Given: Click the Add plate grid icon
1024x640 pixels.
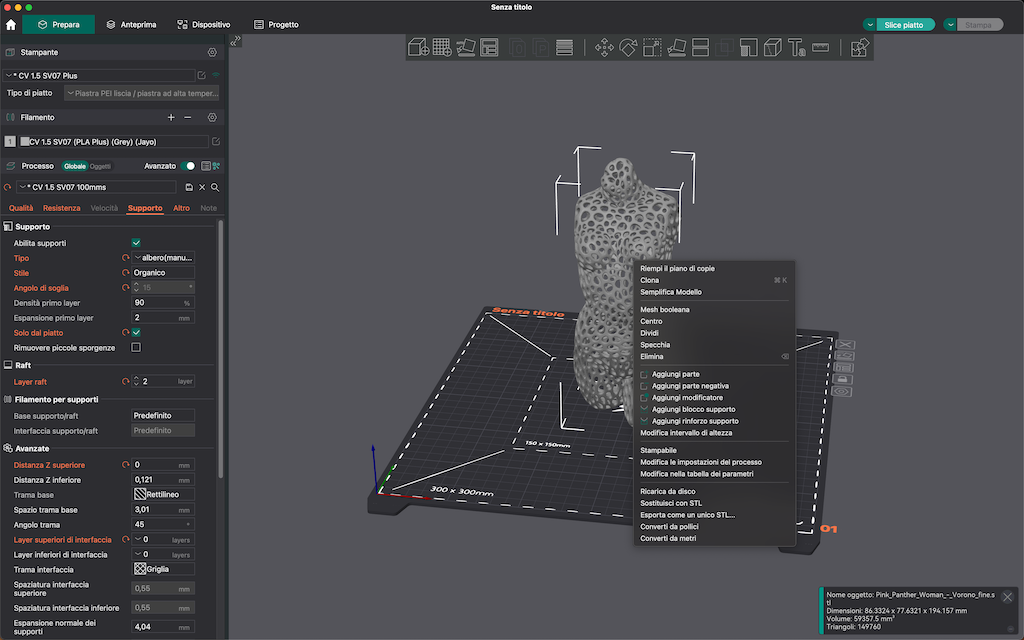Looking at the screenshot, I should [x=441, y=48].
